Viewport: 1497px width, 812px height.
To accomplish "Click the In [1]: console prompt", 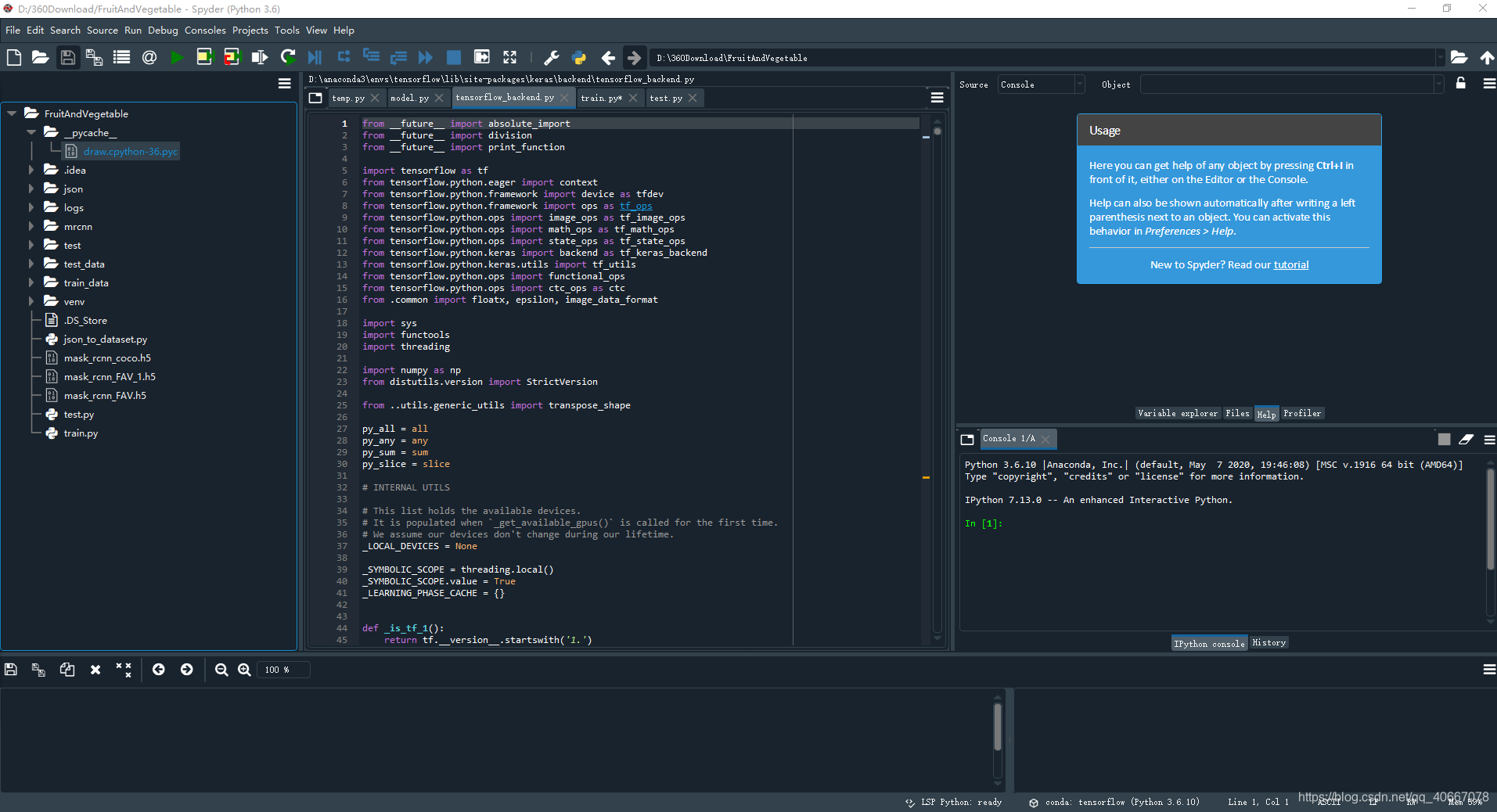I will (x=983, y=523).
